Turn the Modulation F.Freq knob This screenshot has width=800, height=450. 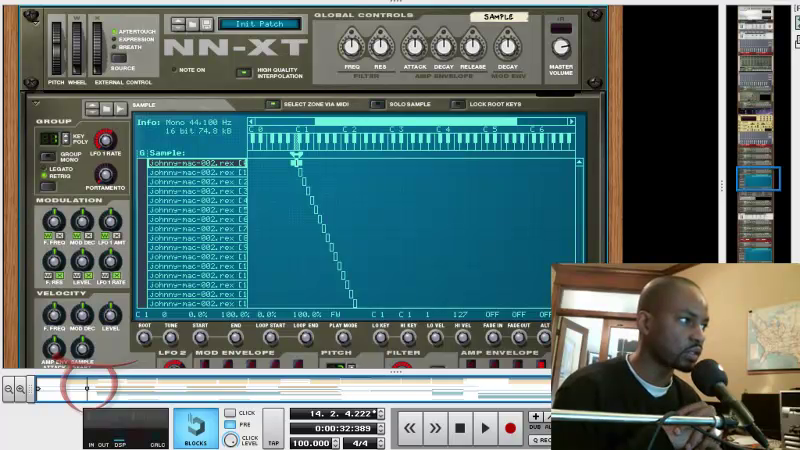tap(54, 221)
